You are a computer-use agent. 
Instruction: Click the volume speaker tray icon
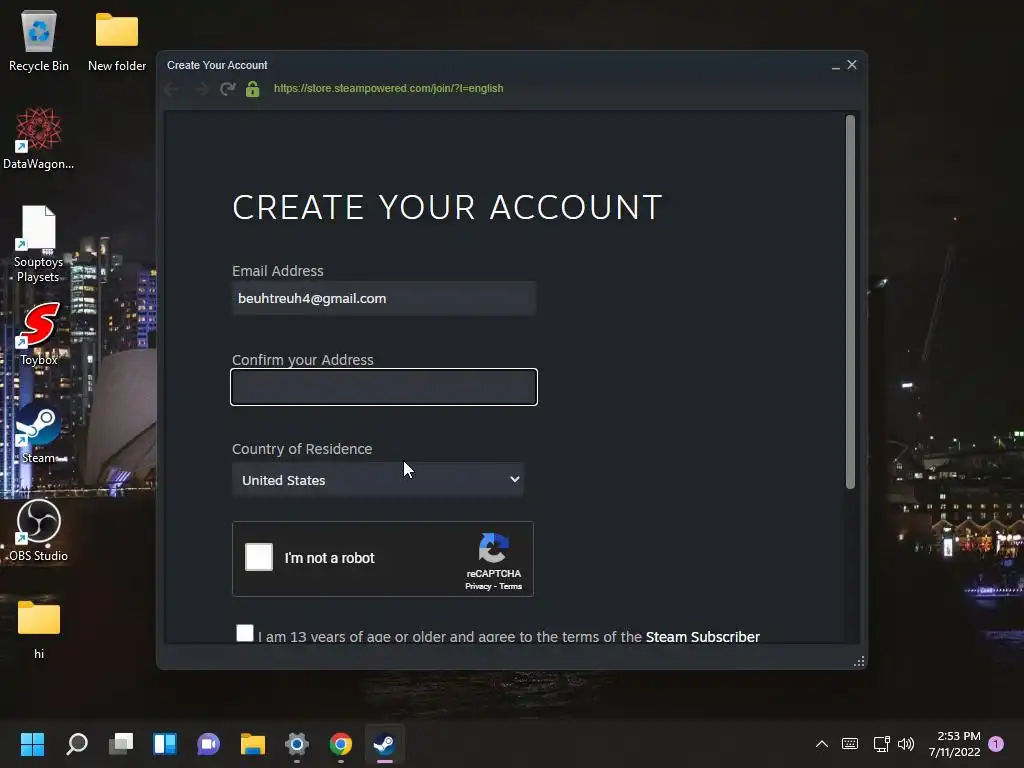pos(906,744)
